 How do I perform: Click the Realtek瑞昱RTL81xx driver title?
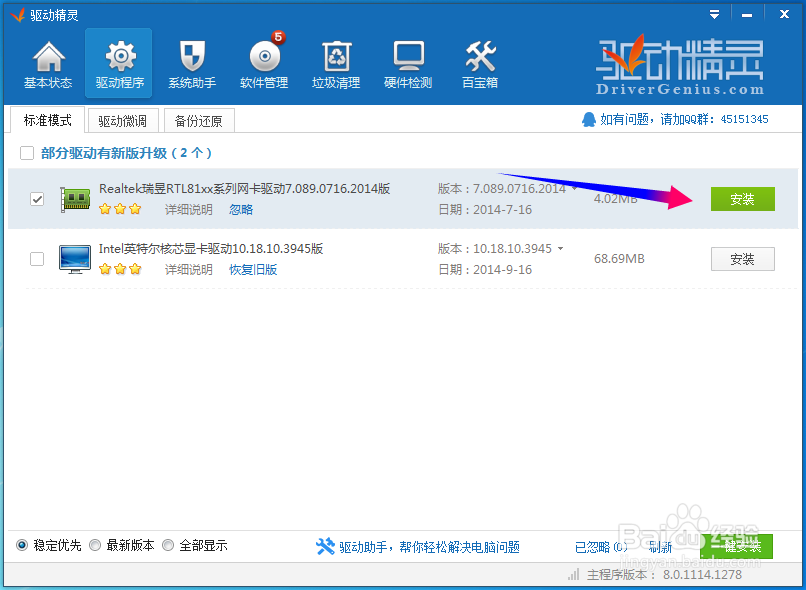click(x=245, y=189)
